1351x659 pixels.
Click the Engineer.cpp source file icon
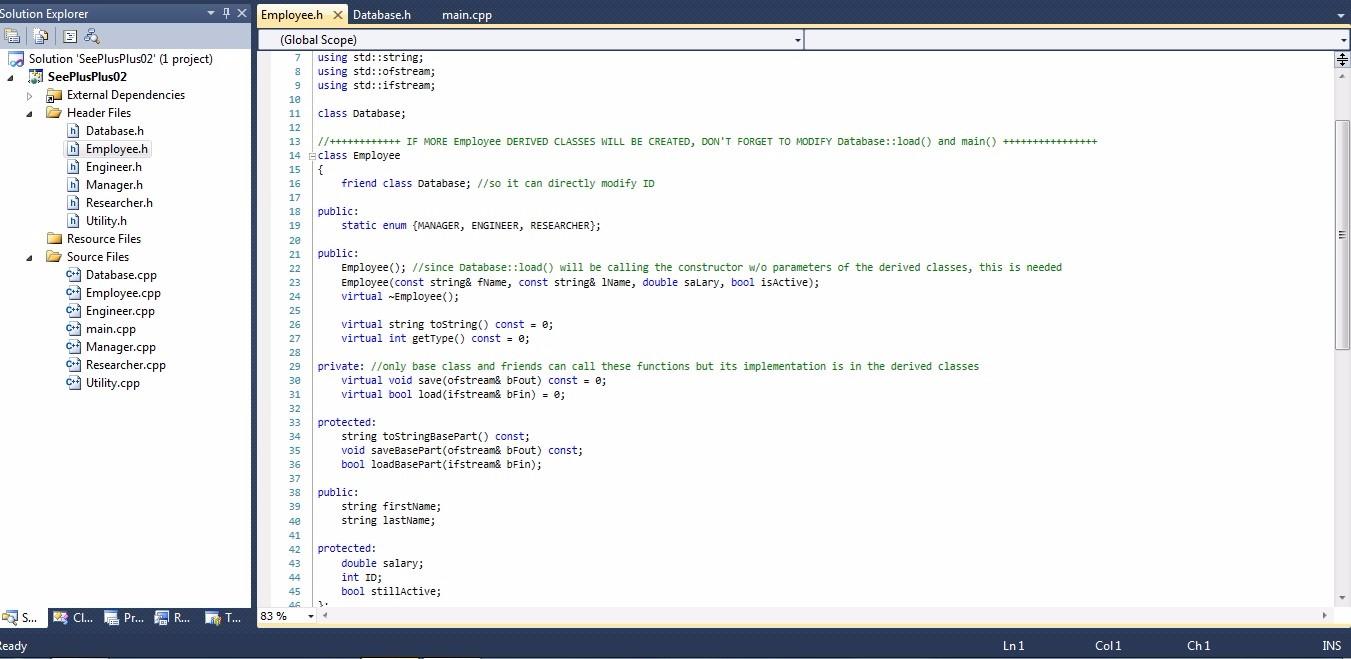73,311
